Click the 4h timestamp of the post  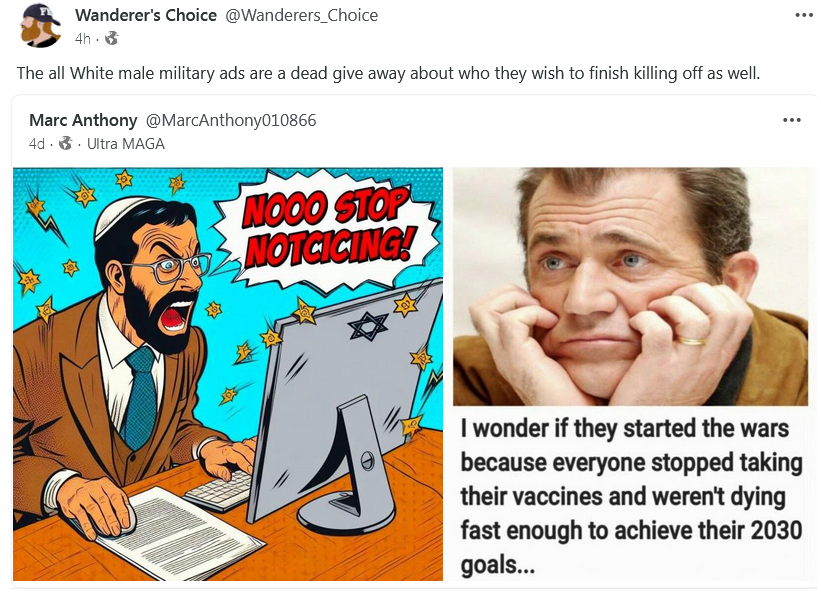82,39
